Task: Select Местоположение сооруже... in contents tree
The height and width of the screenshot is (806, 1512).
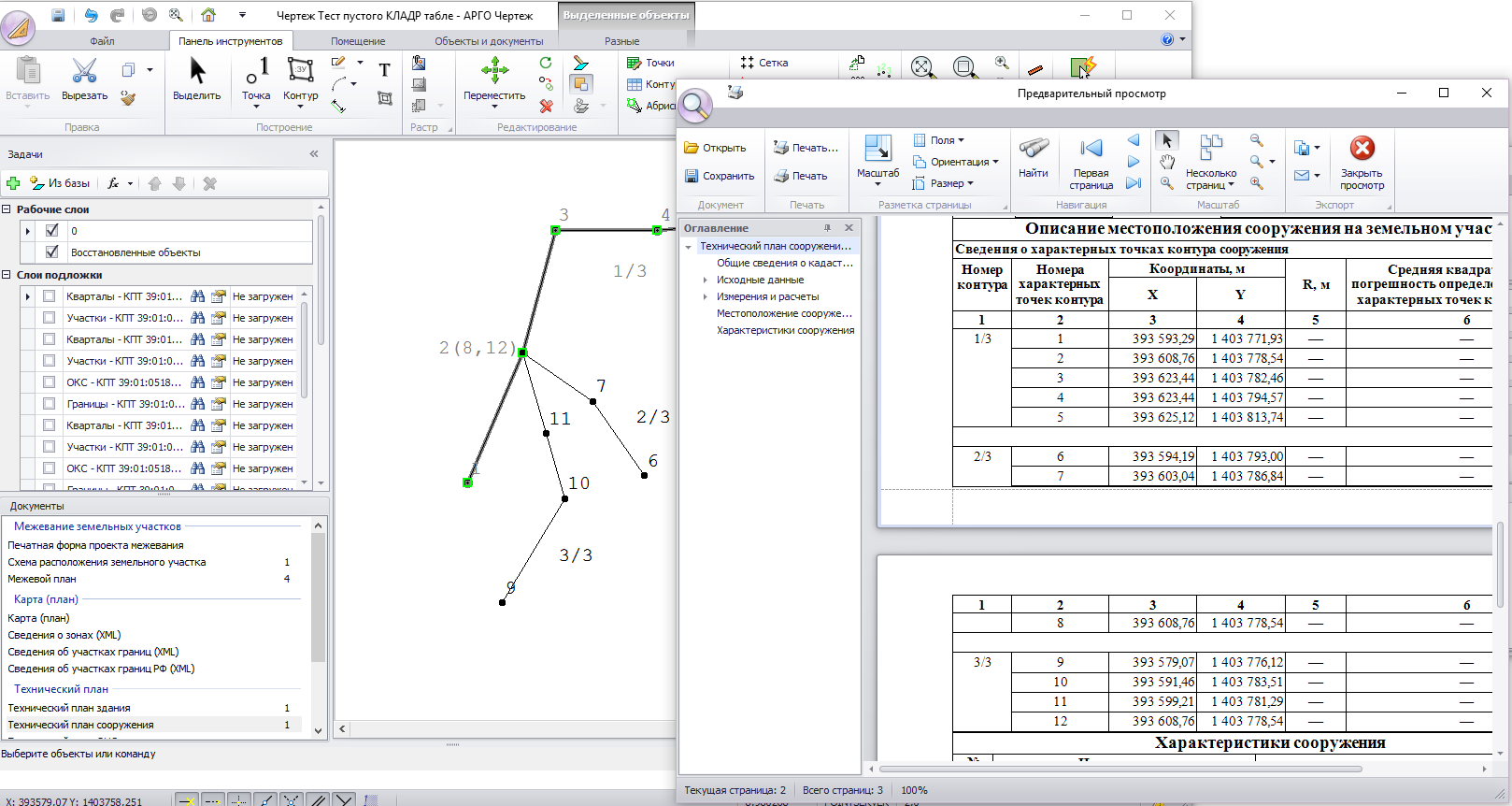Action: [784, 313]
